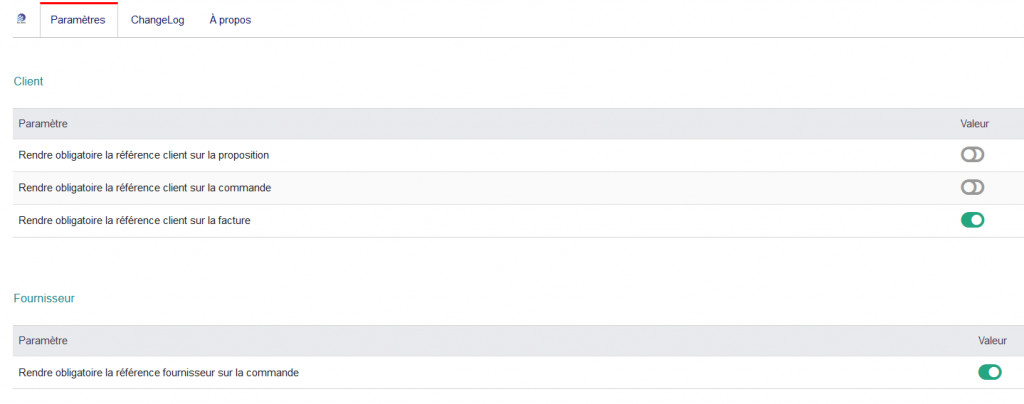The height and width of the screenshot is (404, 1024).
Task: Open the À propos tab
Action: [230, 20]
